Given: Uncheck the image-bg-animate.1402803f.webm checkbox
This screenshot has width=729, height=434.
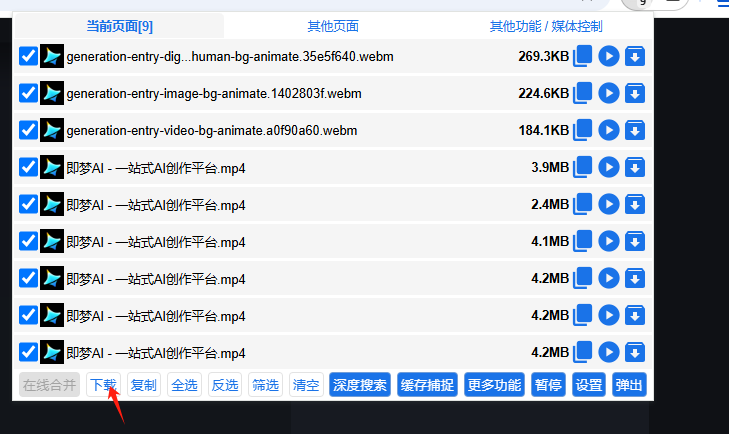Looking at the screenshot, I should [28, 93].
